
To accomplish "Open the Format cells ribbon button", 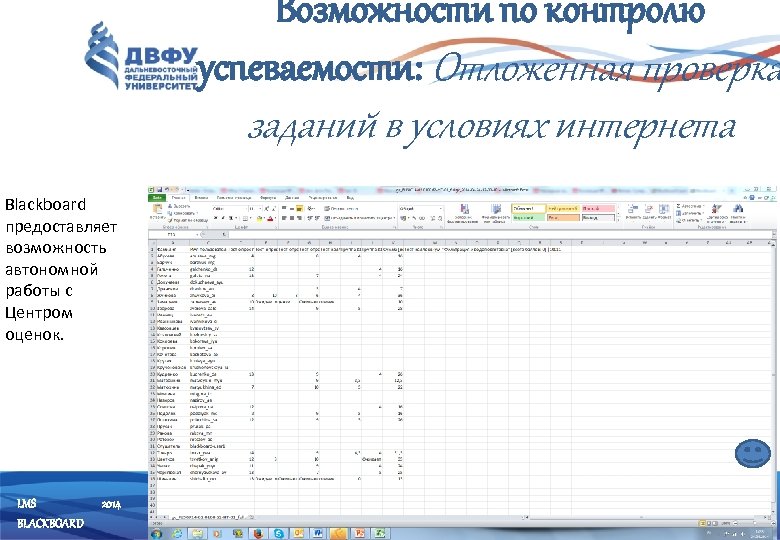I will [664, 211].
